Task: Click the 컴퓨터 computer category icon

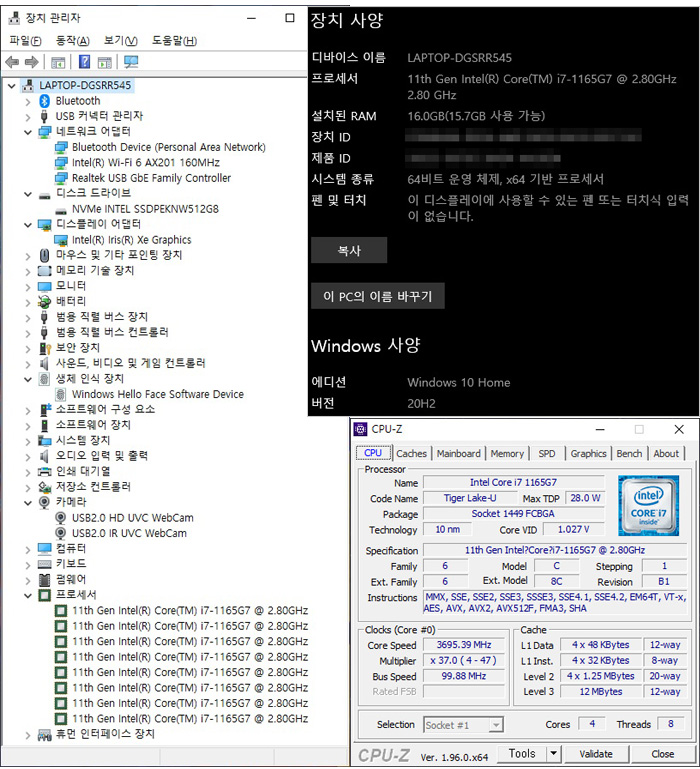Action: pyautogui.click(x=45, y=548)
